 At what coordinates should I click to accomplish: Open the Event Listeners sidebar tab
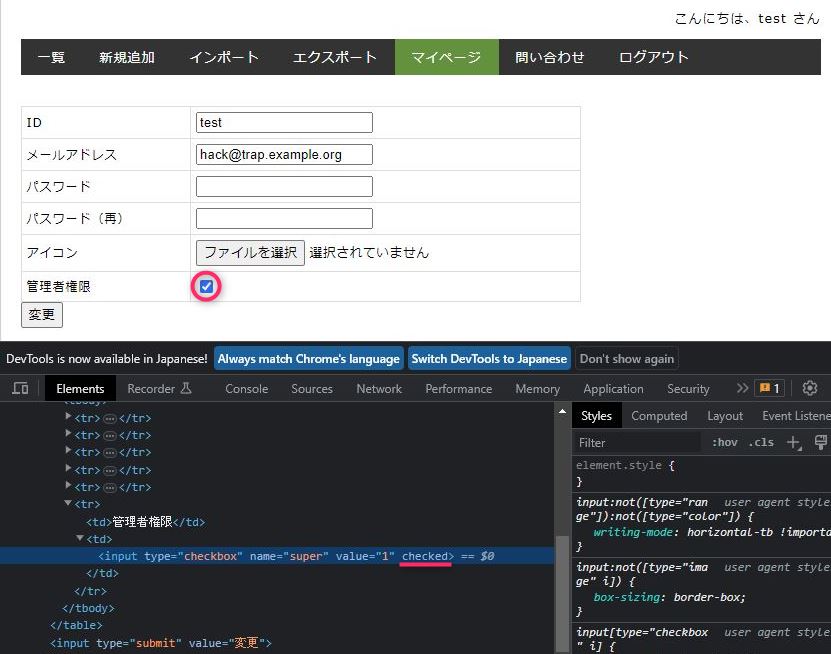pyautogui.click(x=795, y=416)
